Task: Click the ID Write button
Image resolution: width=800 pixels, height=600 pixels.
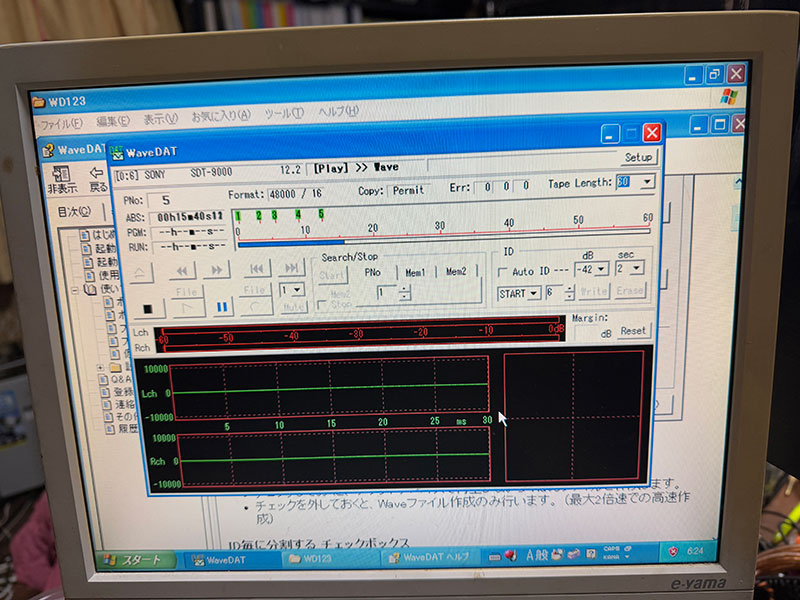Action: coord(594,291)
